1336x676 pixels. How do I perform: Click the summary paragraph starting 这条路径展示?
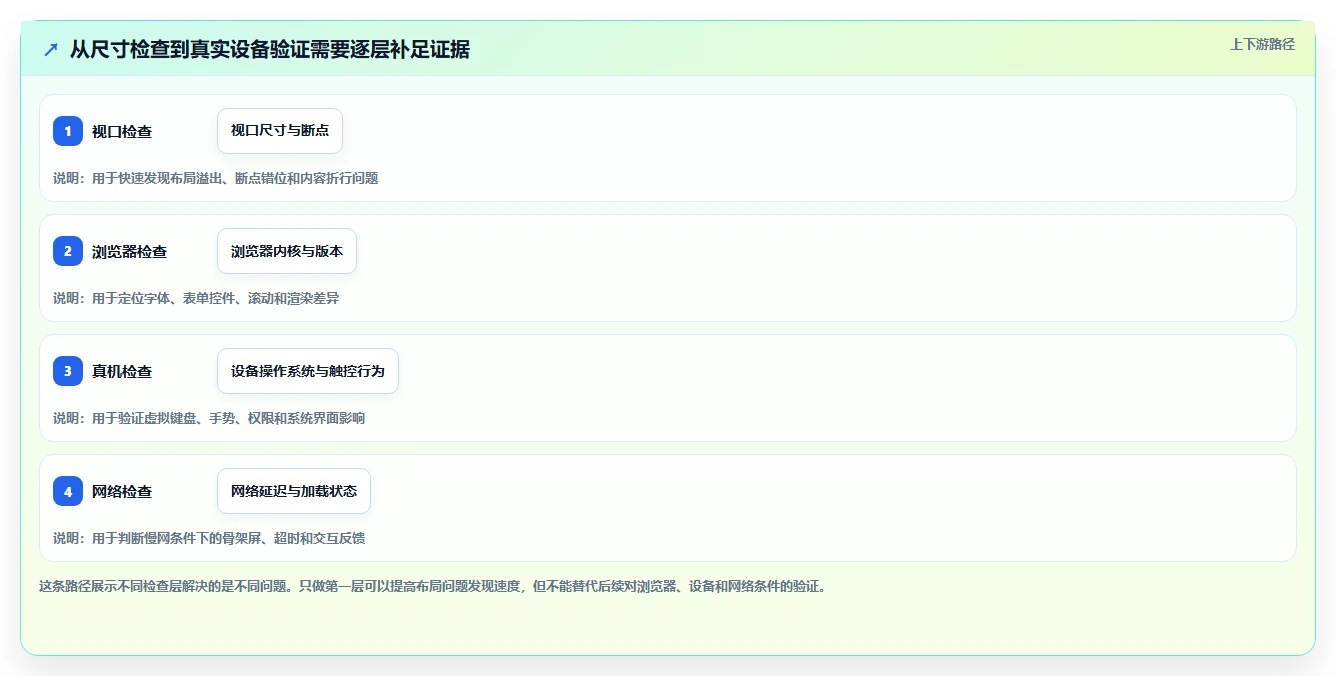433,586
